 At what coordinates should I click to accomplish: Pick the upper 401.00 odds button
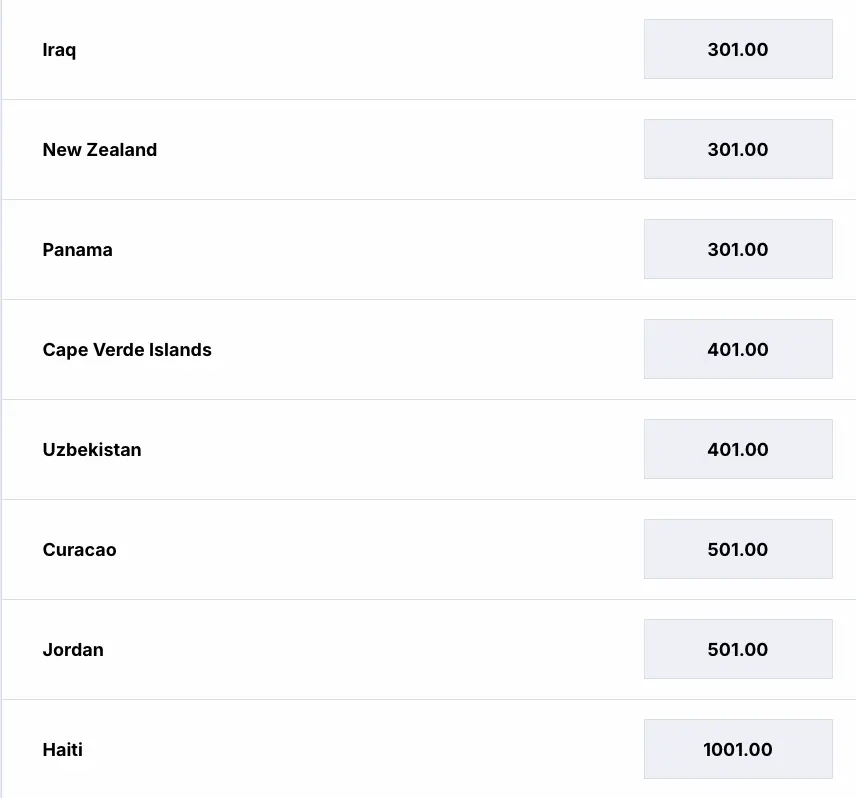[738, 349]
